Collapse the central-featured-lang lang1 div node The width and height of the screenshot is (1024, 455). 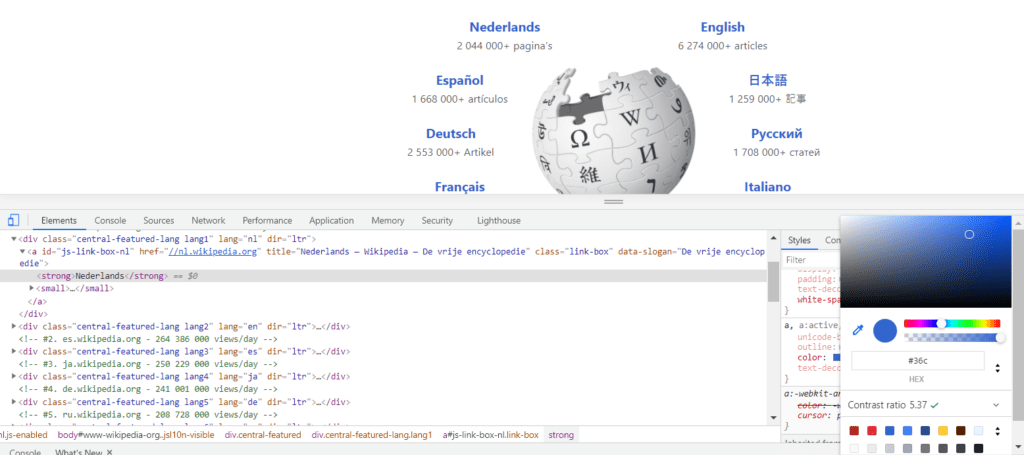(x=14, y=240)
